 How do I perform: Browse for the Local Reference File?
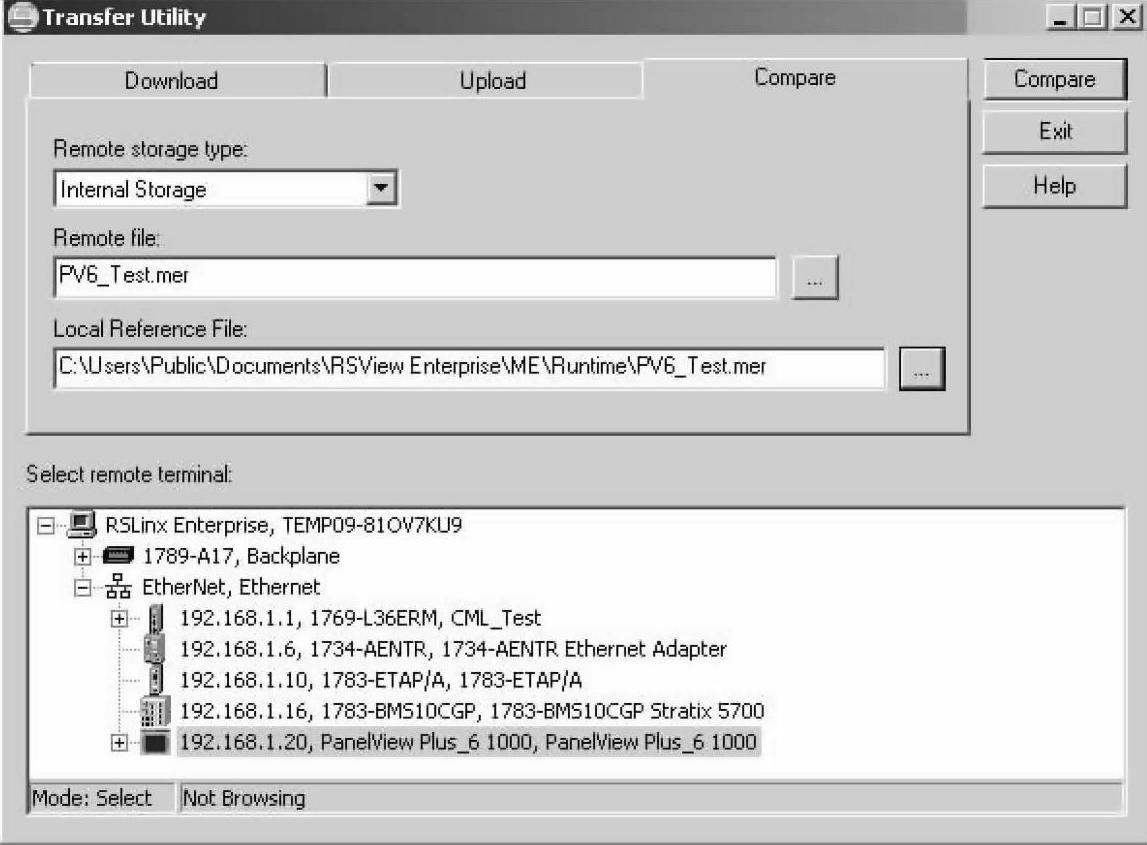point(922,369)
